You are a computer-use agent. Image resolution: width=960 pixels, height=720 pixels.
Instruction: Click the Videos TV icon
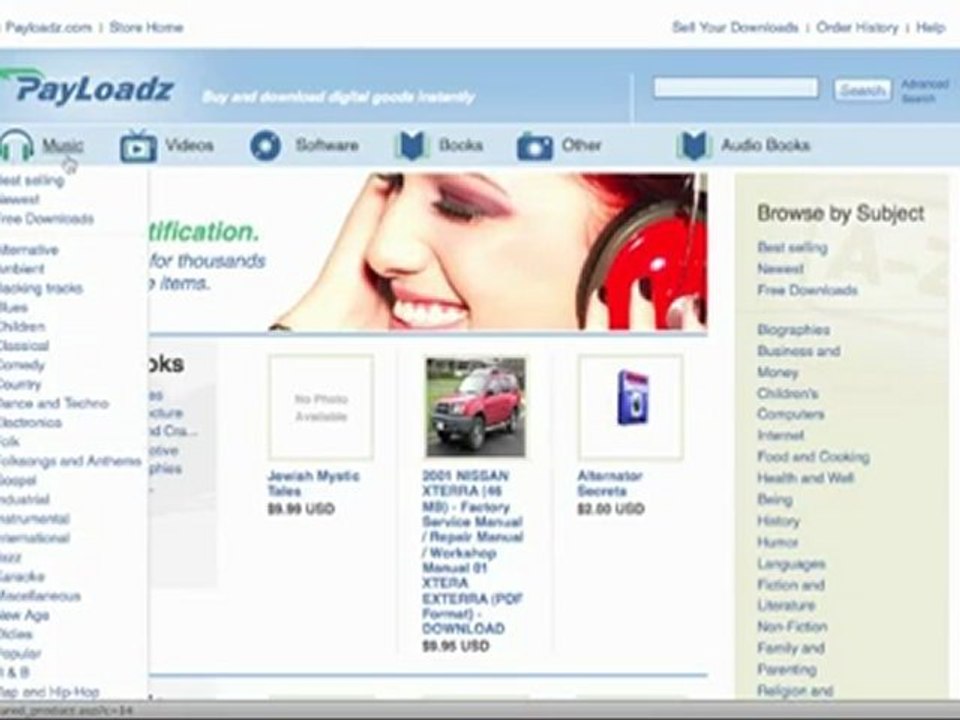point(138,146)
